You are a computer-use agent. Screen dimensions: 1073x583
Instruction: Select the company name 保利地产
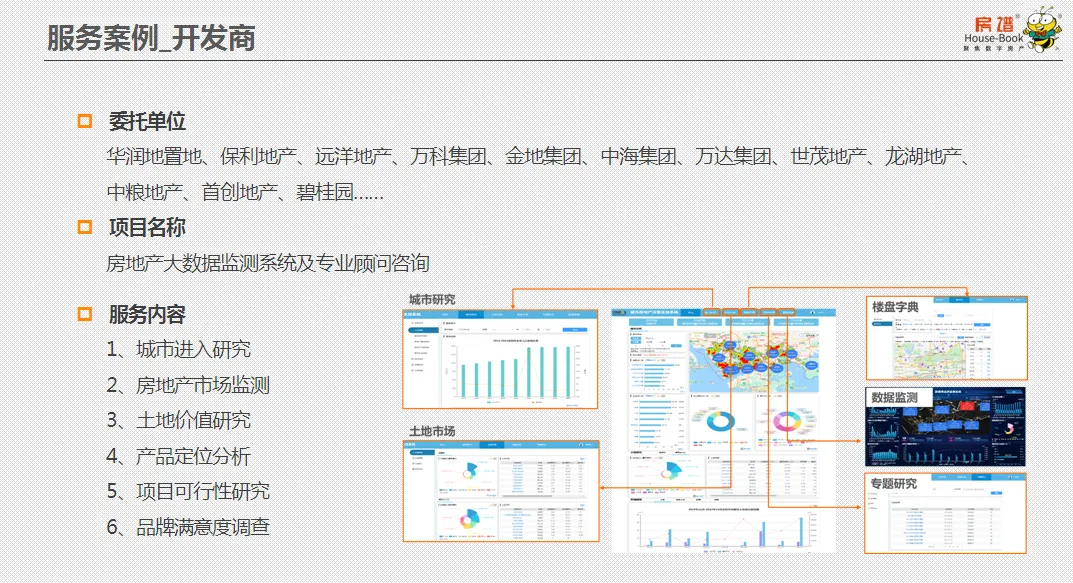[258, 156]
